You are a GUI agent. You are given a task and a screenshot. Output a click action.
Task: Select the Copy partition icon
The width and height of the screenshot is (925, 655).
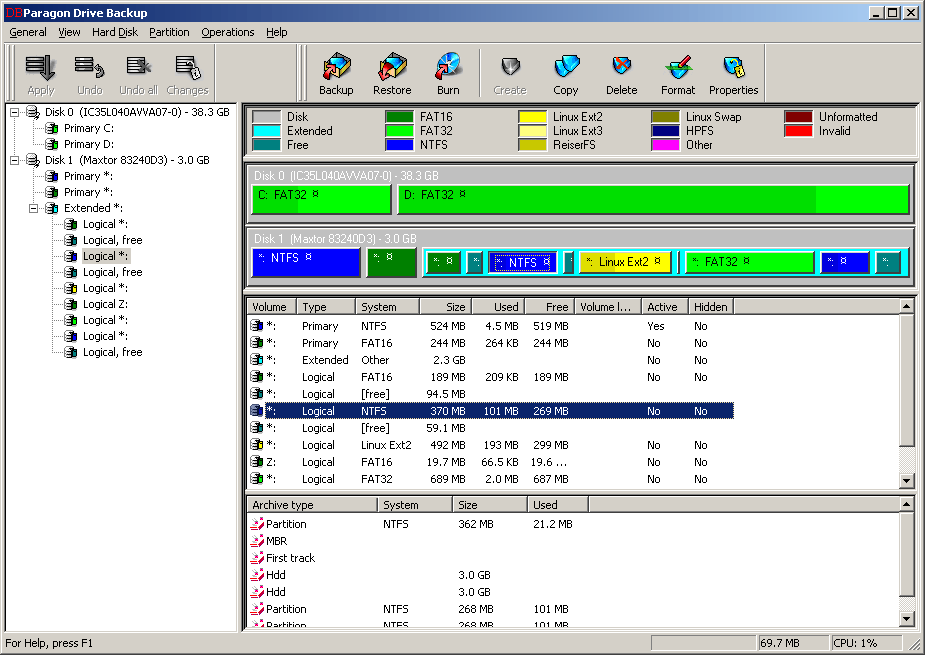(566, 74)
